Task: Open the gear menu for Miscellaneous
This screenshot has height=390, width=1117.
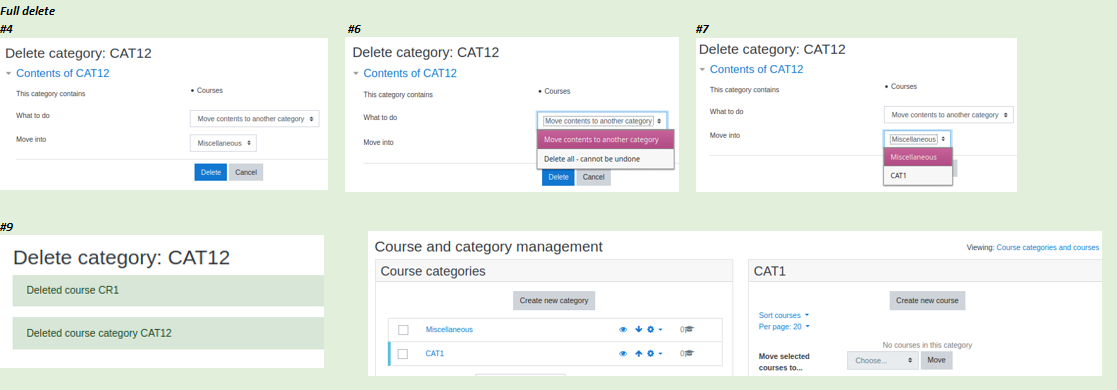Action: (654, 329)
